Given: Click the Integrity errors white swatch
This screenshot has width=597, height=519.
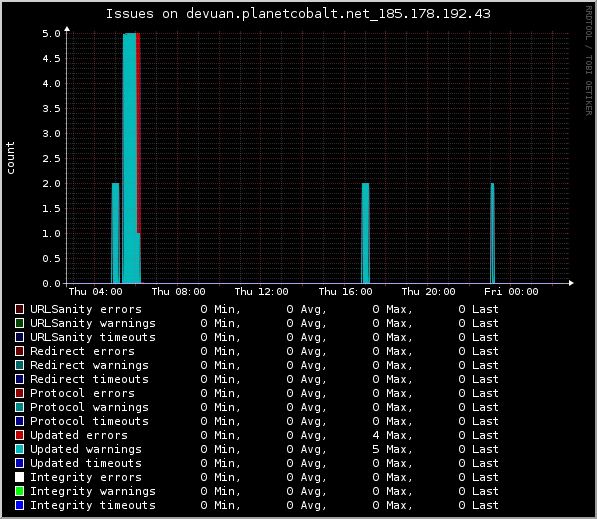Looking at the screenshot, I should 19,477.
